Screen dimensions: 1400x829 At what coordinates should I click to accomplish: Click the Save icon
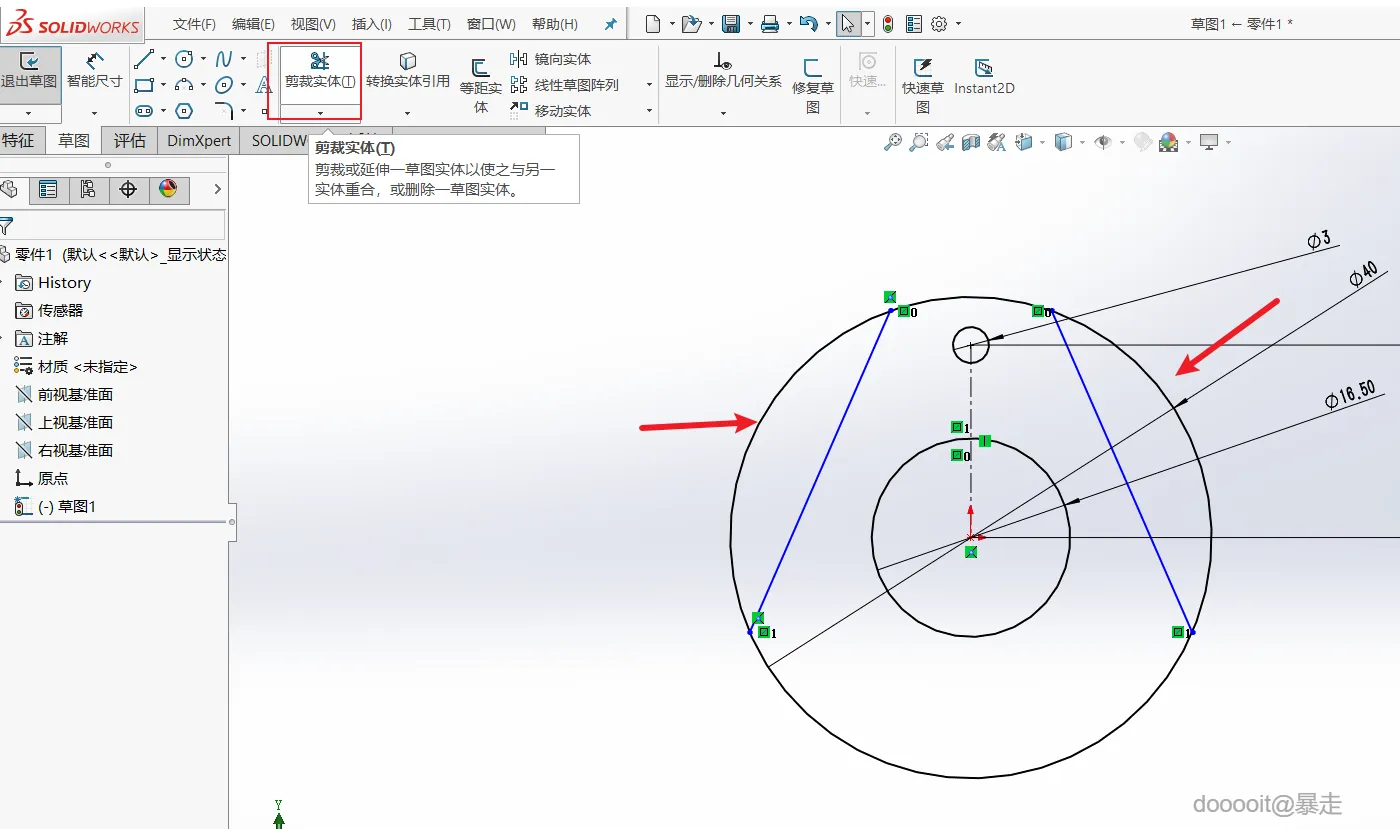coord(731,24)
